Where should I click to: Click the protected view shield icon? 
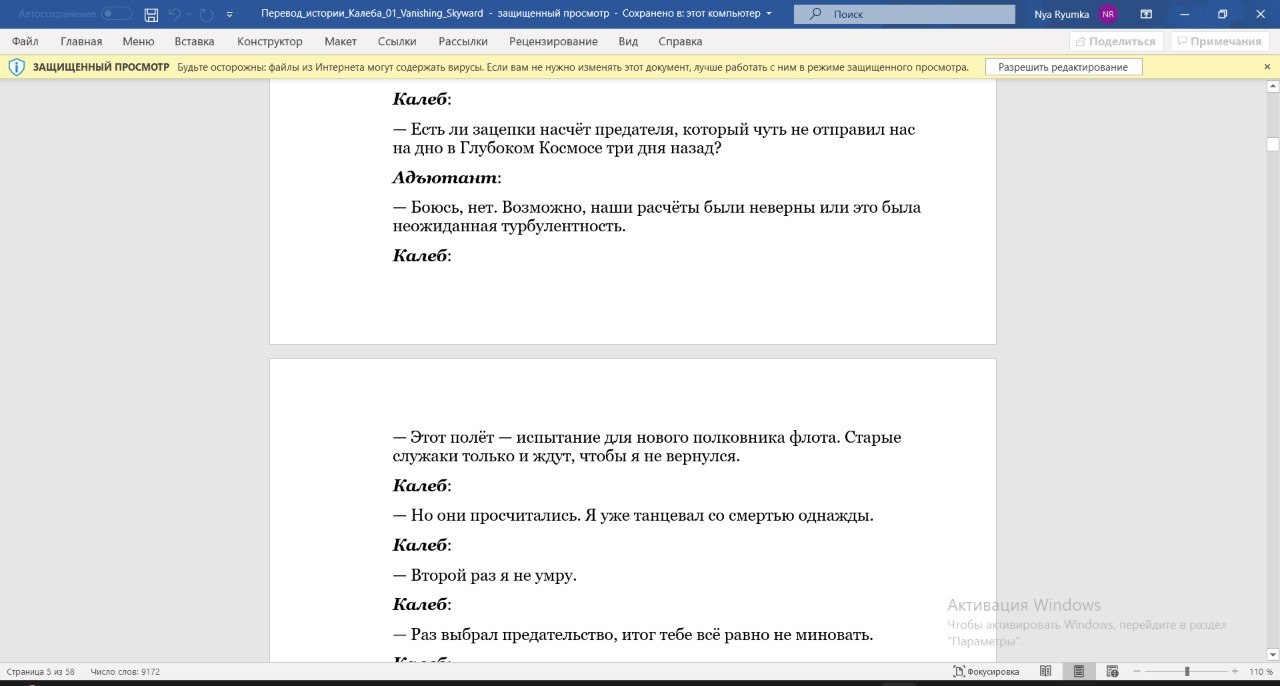16,67
